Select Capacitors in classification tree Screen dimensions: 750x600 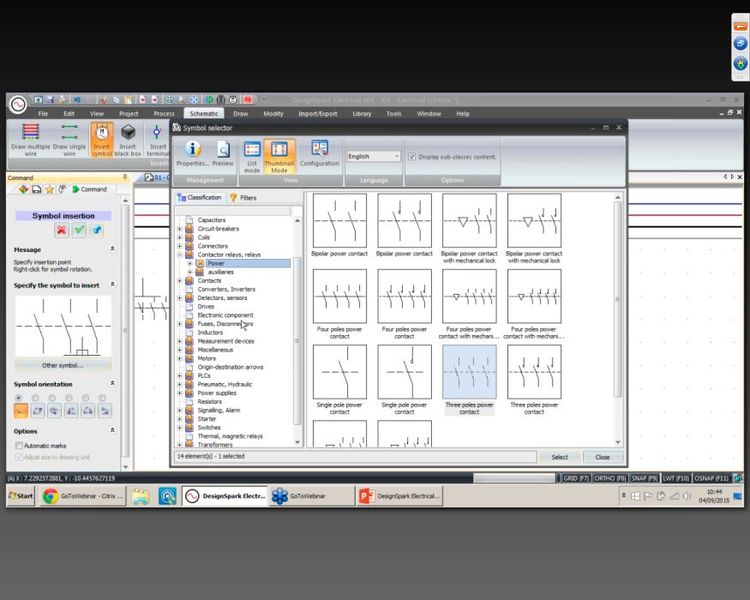click(211, 220)
